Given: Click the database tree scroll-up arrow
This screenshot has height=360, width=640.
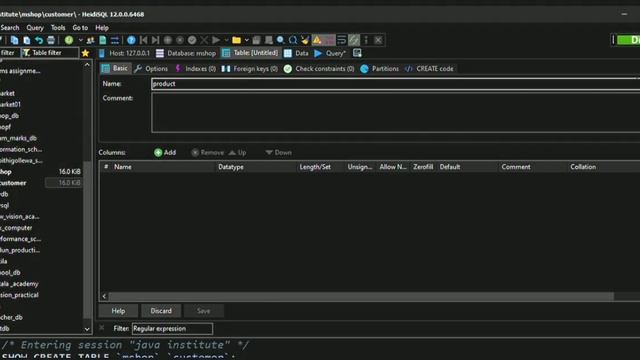Looking at the screenshot, I should (87, 64).
